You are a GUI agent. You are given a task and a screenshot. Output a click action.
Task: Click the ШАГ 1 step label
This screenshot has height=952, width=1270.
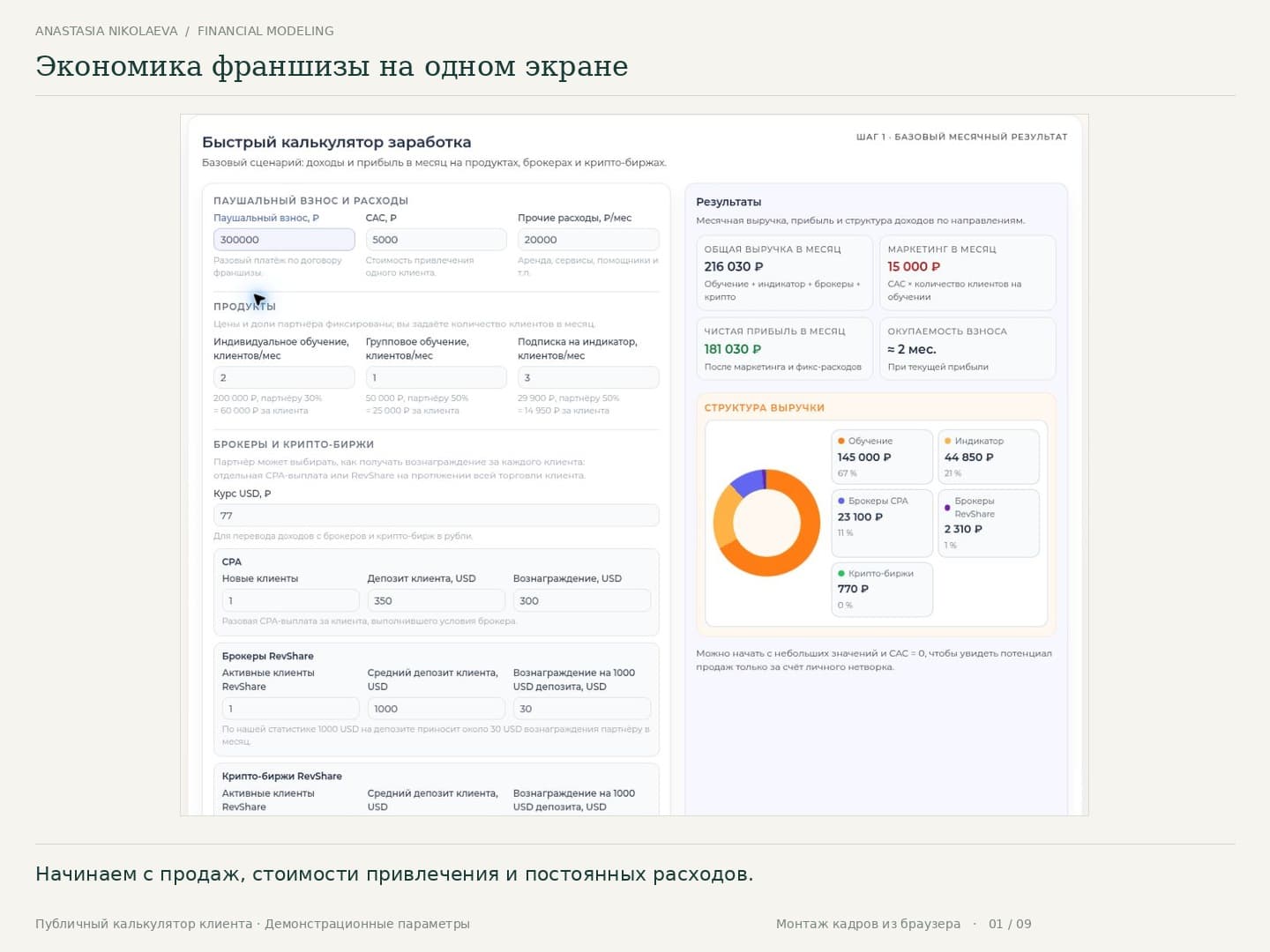pos(961,137)
